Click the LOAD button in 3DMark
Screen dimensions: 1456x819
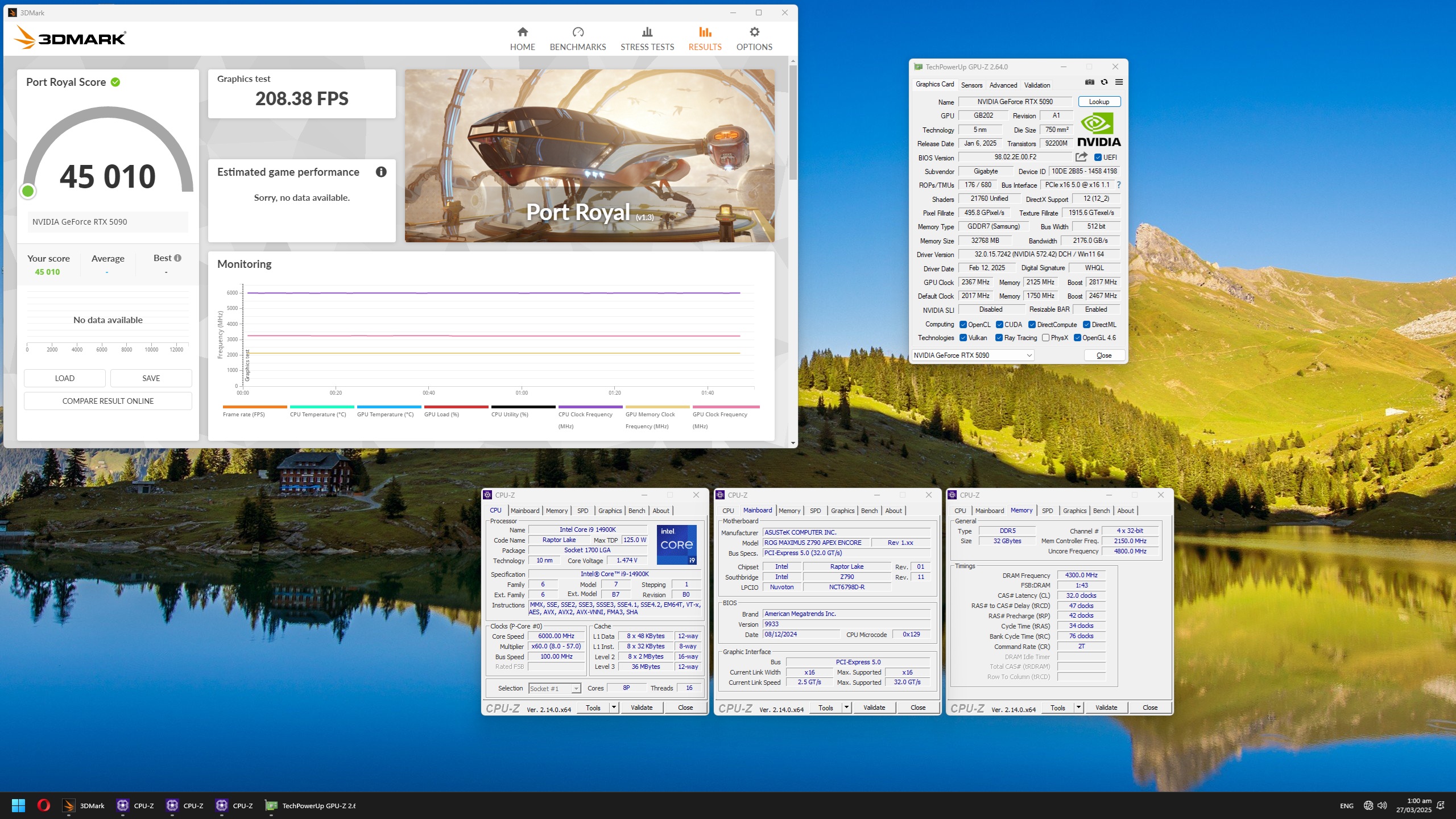pyautogui.click(x=65, y=378)
